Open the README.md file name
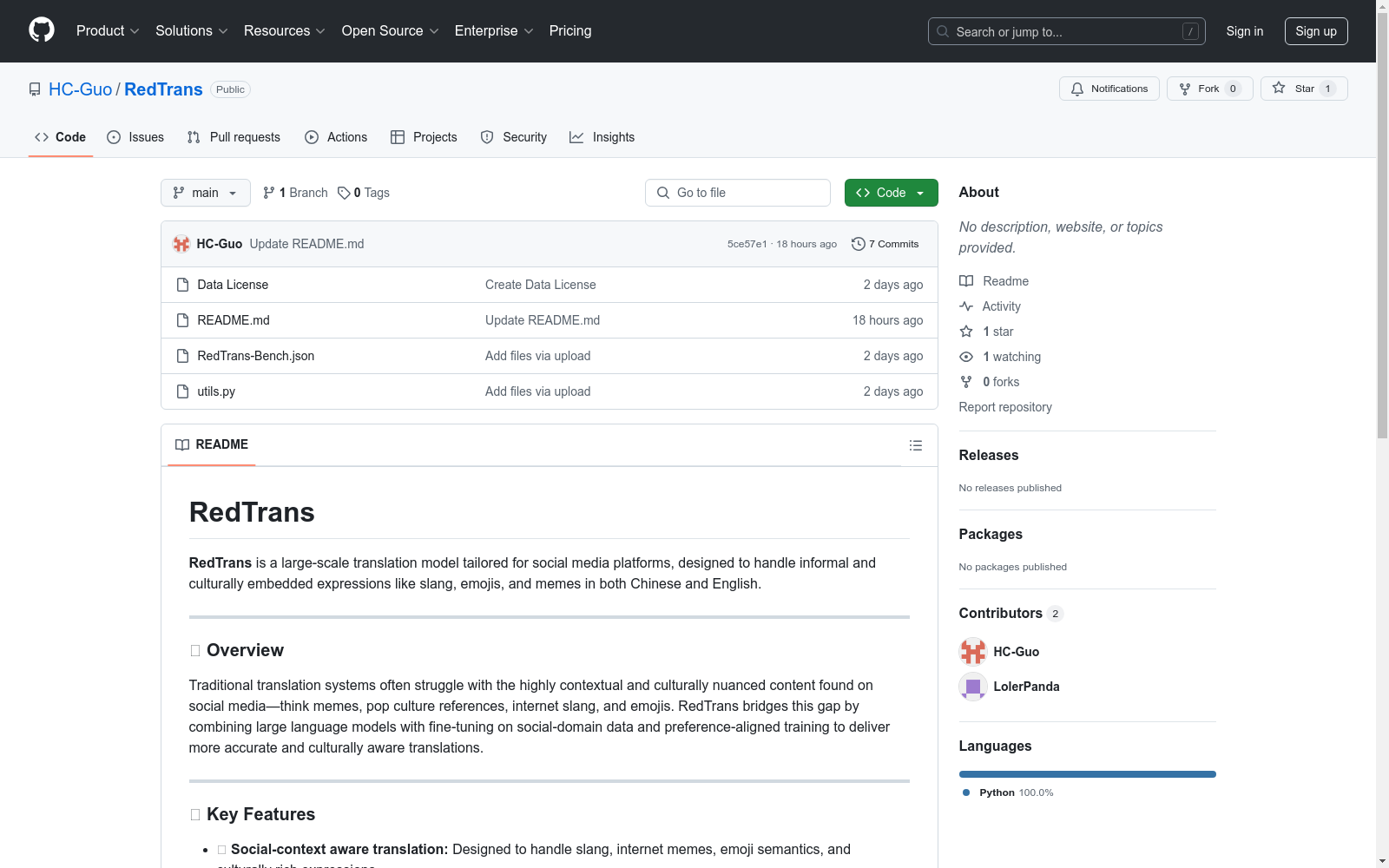The image size is (1389, 868). (234, 320)
